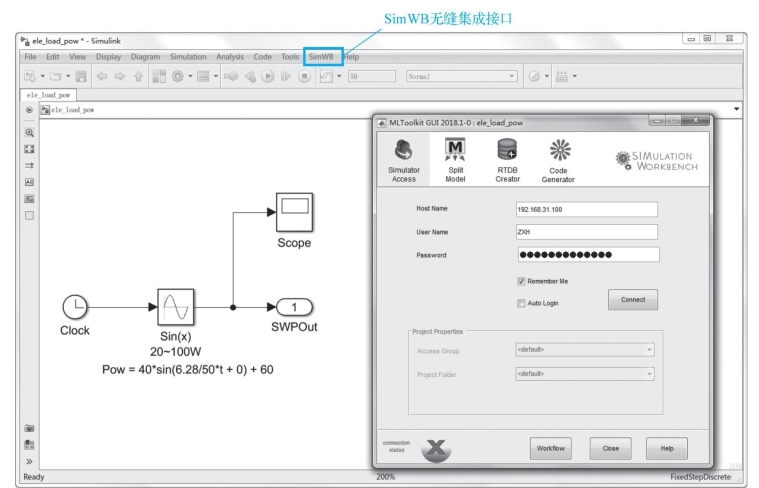Screen dimensions: 759x488
Task: Open the Display menu
Action: 108,57
